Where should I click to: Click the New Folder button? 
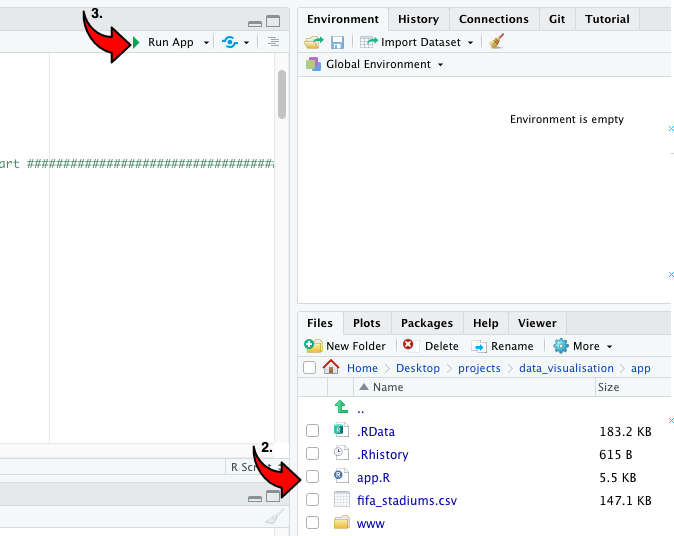coord(345,346)
